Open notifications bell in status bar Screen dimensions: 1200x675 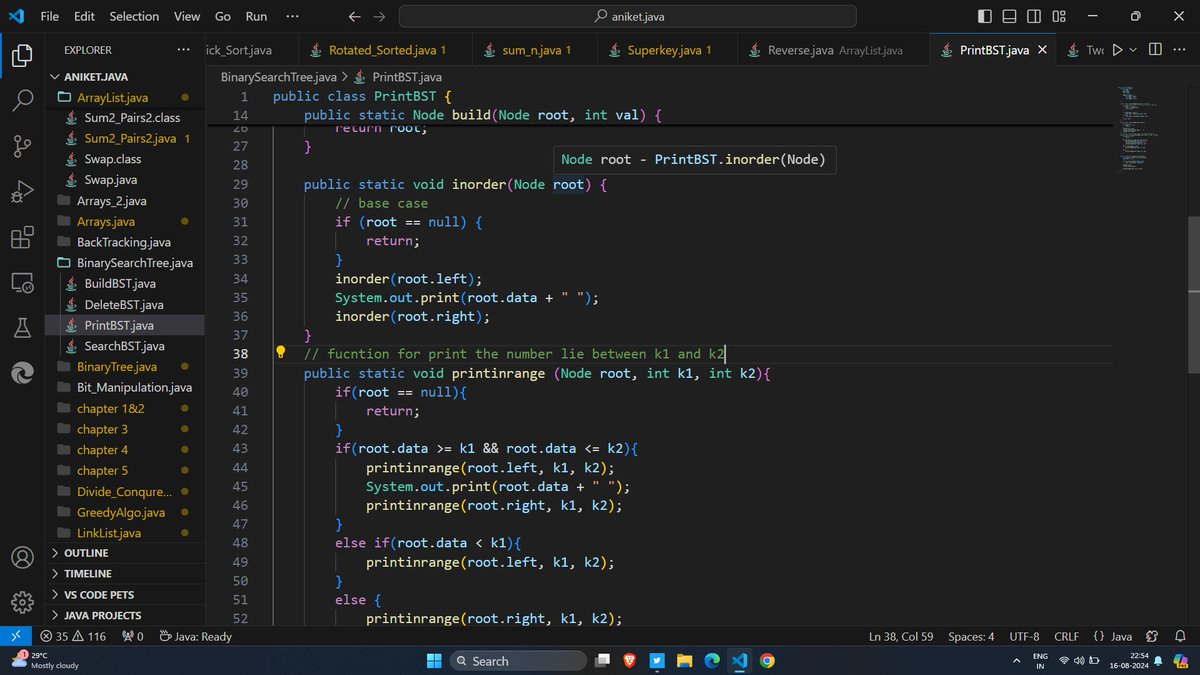click(1180, 636)
